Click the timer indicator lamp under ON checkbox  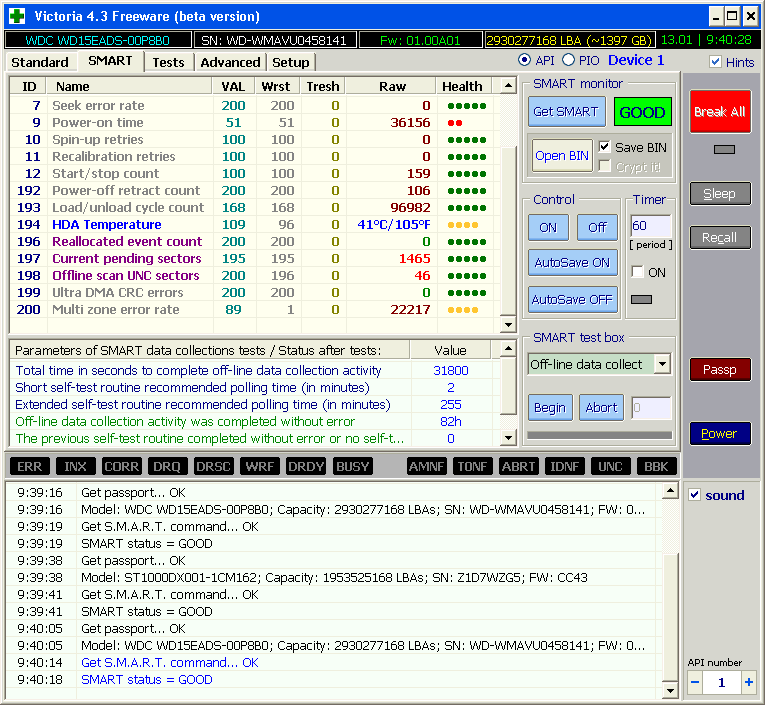click(642, 299)
